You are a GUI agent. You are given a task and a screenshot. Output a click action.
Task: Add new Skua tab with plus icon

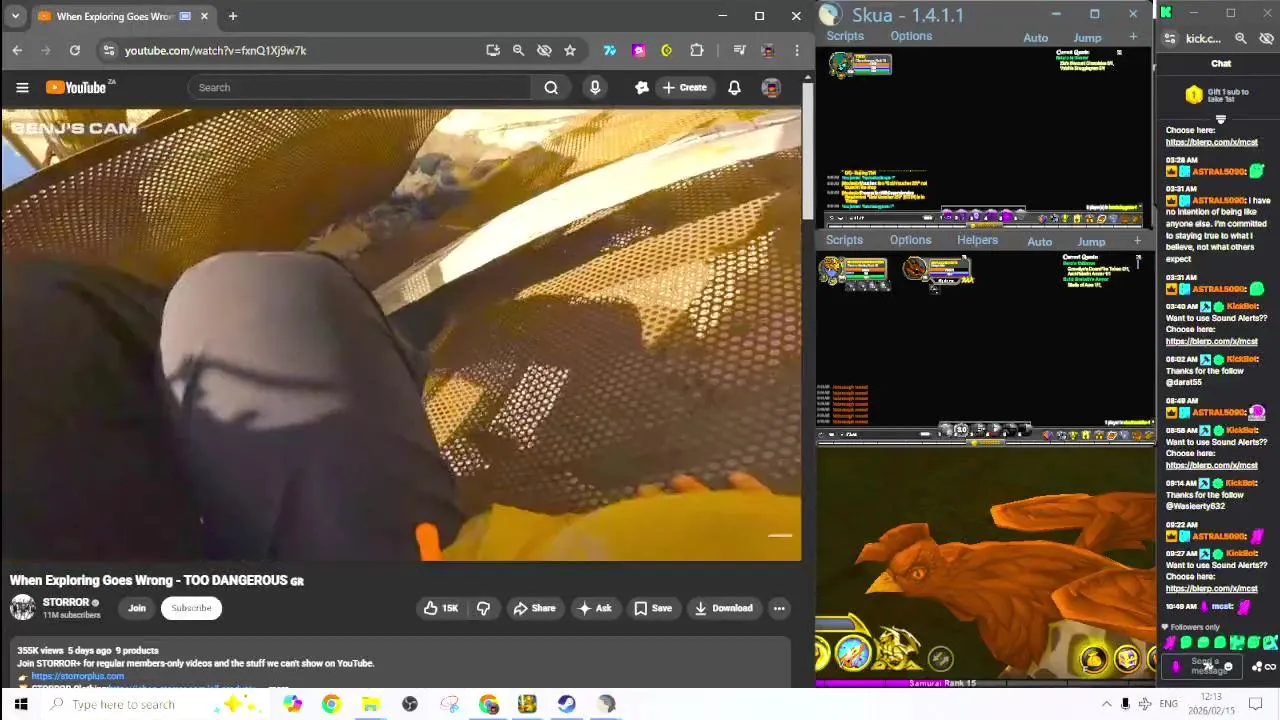coord(1133,37)
